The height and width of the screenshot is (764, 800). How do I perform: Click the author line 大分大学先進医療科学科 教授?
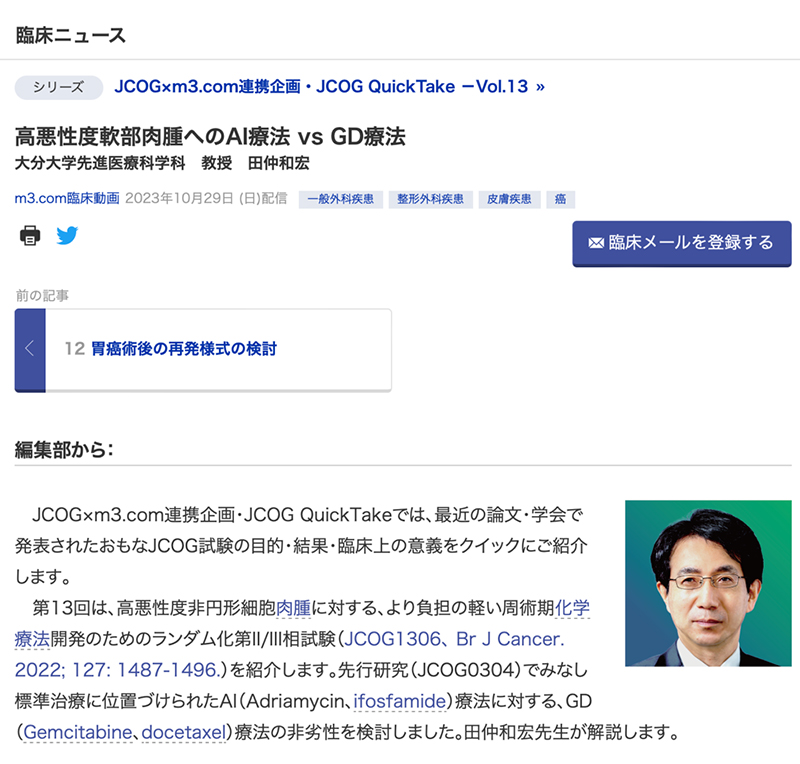click(123, 163)
